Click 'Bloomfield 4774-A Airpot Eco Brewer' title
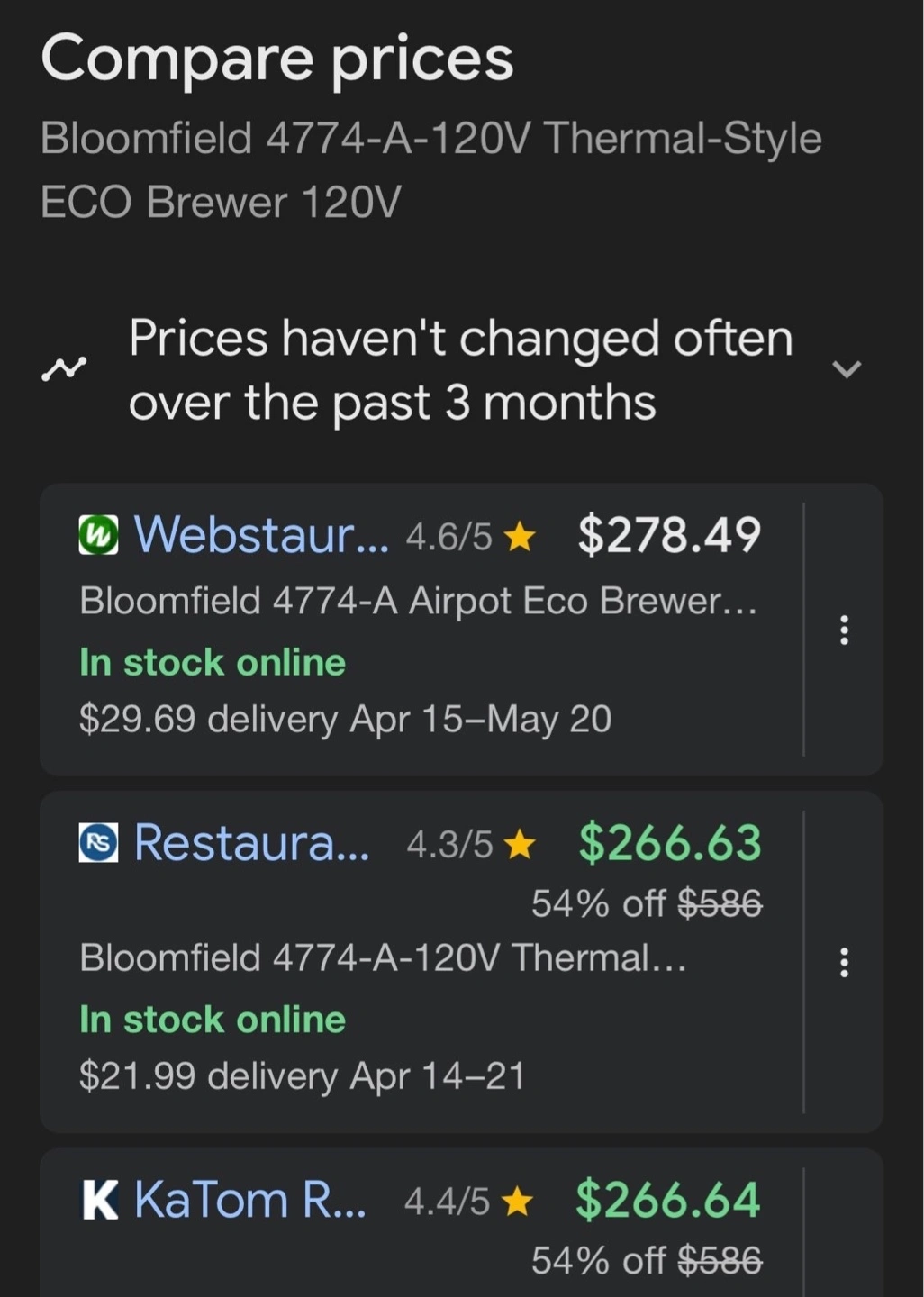Viewport: 924px width, 1297px height. pyautogui.click(x=418, y=601)
